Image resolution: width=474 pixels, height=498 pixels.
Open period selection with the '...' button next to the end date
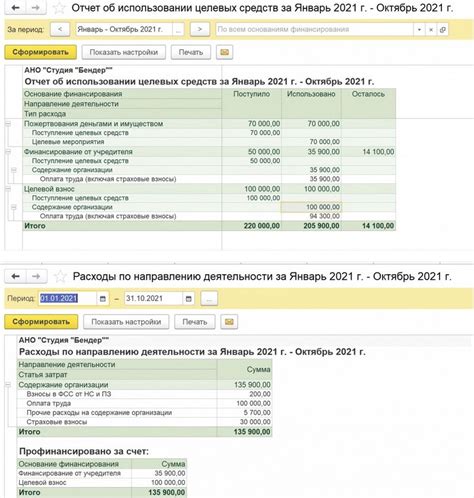209,299
